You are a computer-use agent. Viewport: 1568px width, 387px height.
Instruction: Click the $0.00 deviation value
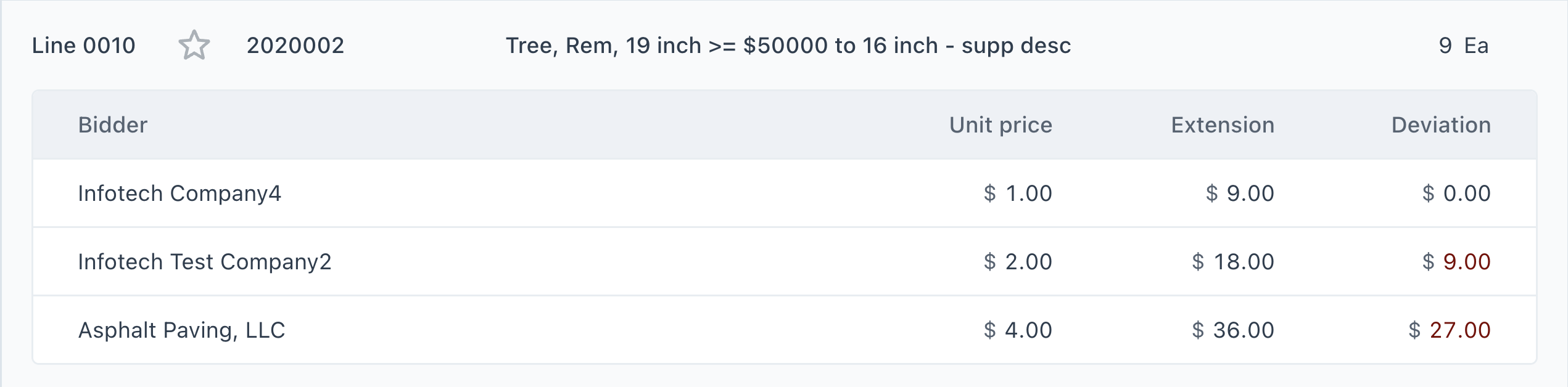(x=1456, y=193)
